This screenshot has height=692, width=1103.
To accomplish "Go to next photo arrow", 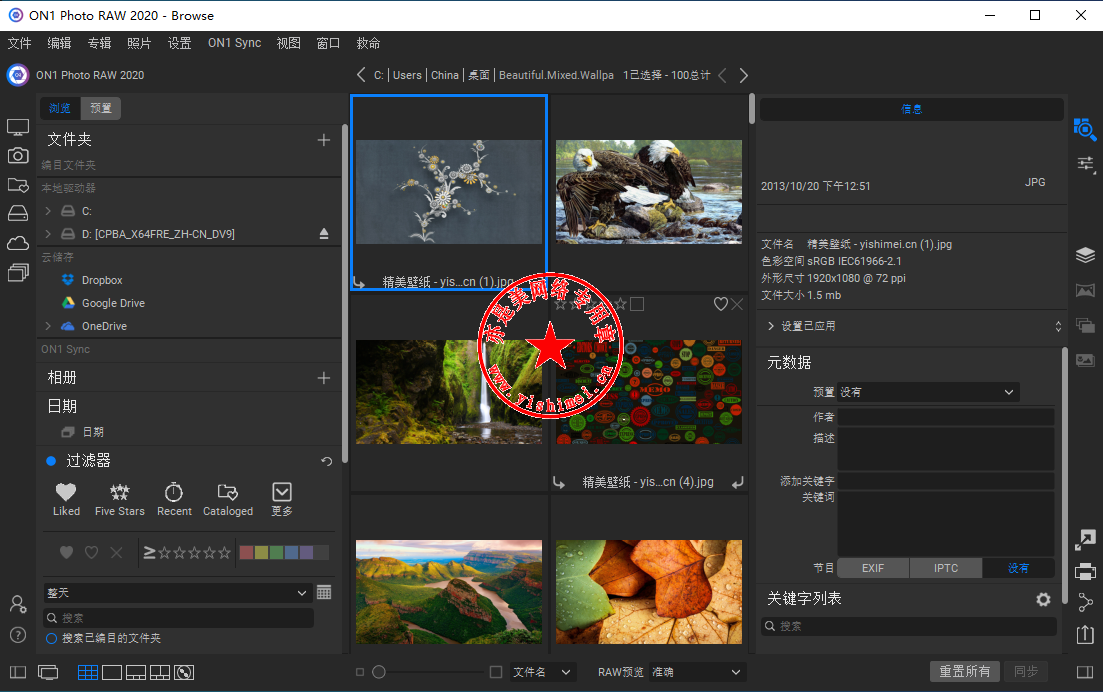I will click(744, 75).
